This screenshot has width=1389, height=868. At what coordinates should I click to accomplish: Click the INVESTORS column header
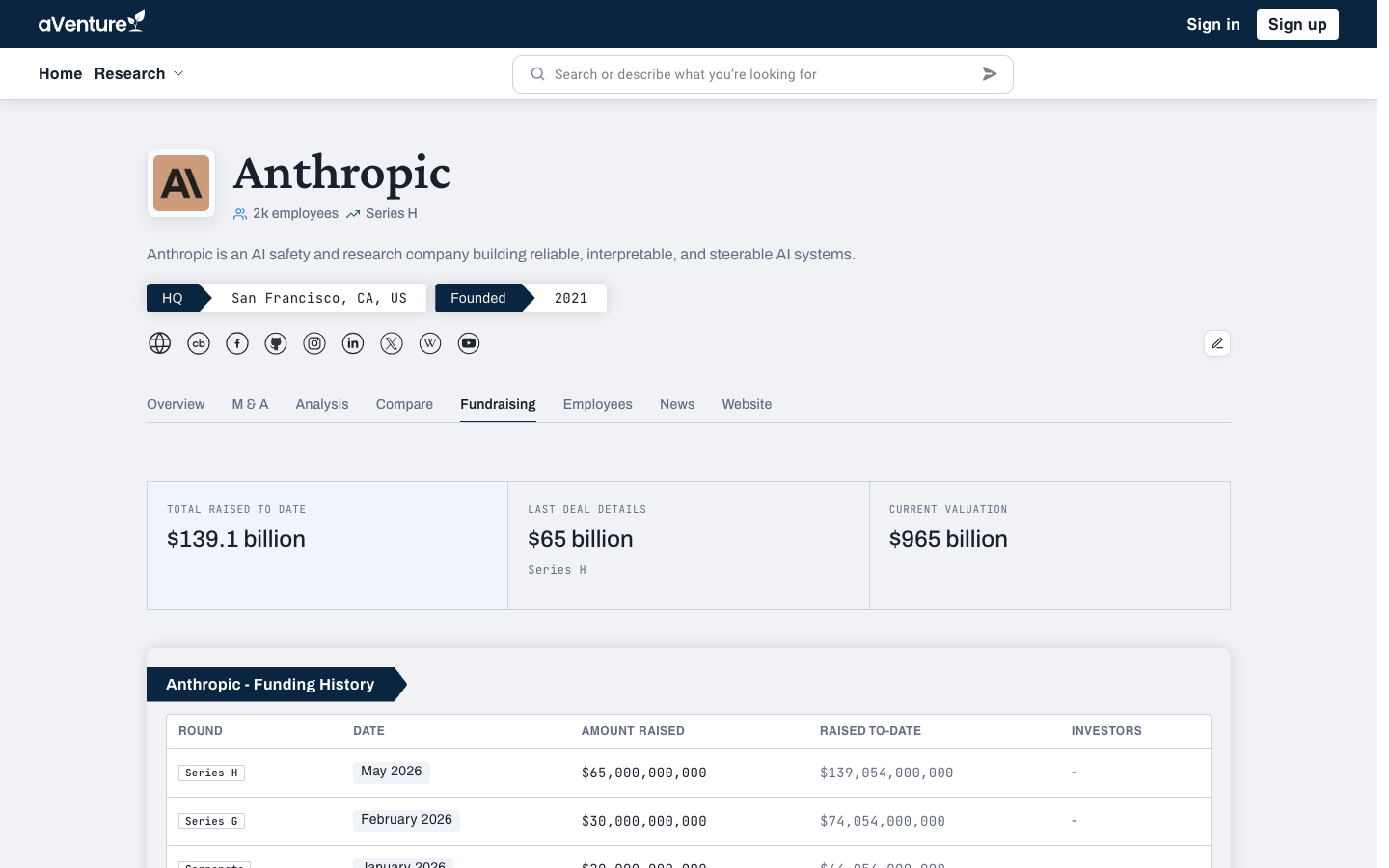click(1106, 731)
